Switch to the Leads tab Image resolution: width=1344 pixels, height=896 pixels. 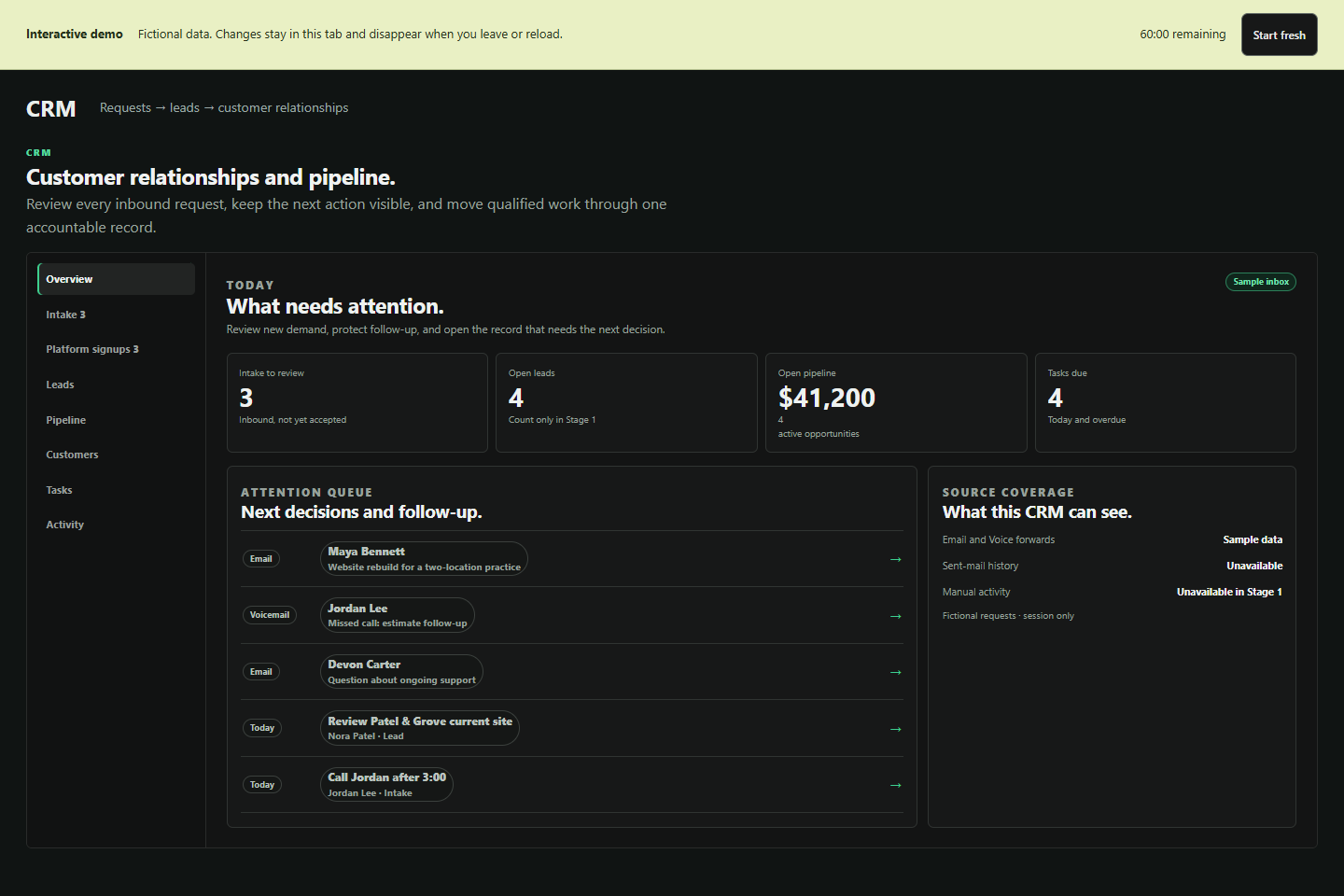(116, 385)
